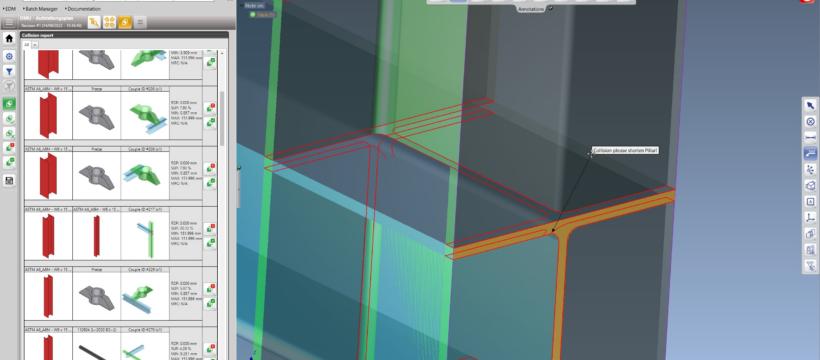
Task: Click the circled X tool on right toolbar
Action: click(x=811, y=121)
